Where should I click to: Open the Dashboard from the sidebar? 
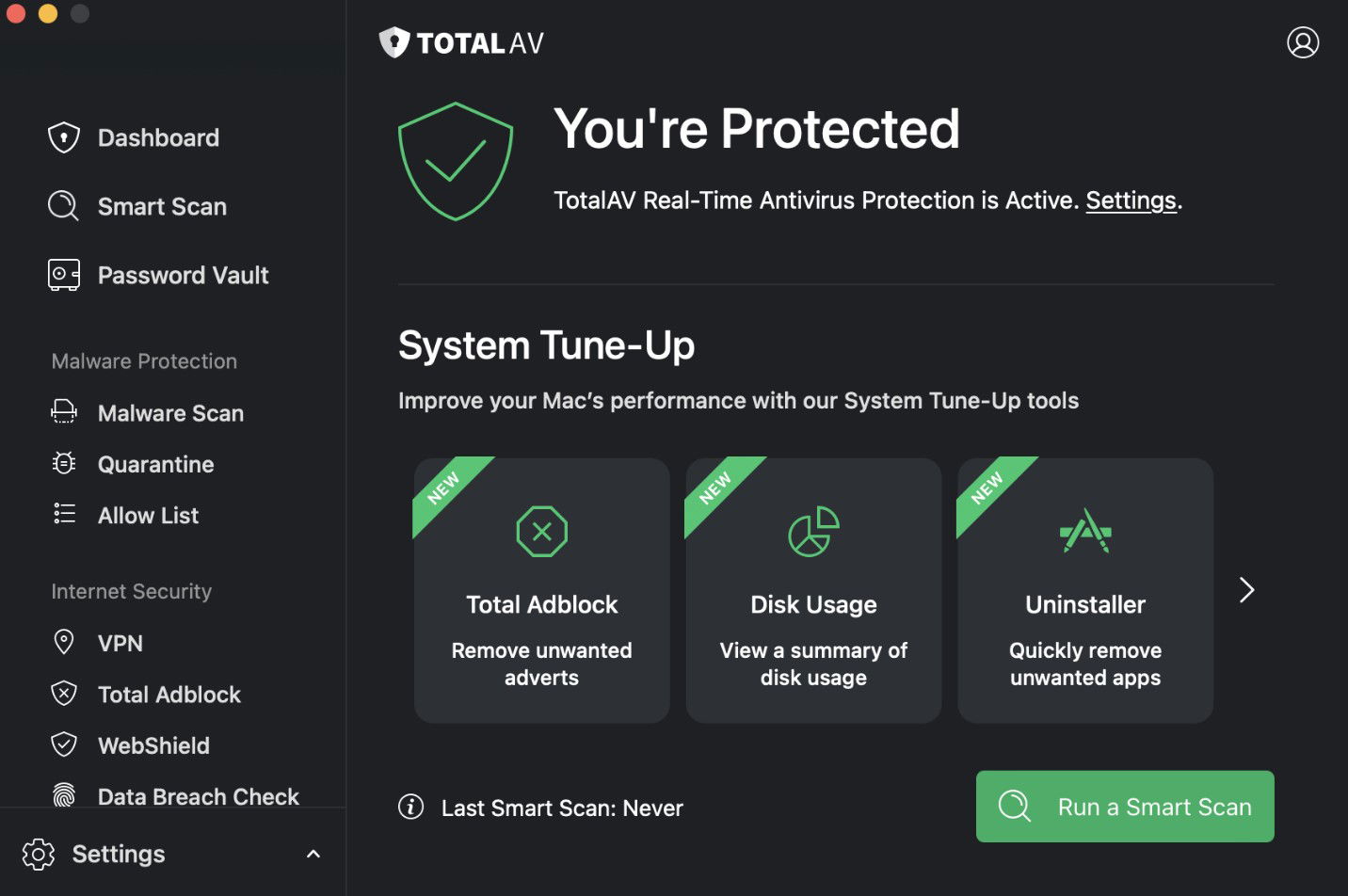click(157, 137)
